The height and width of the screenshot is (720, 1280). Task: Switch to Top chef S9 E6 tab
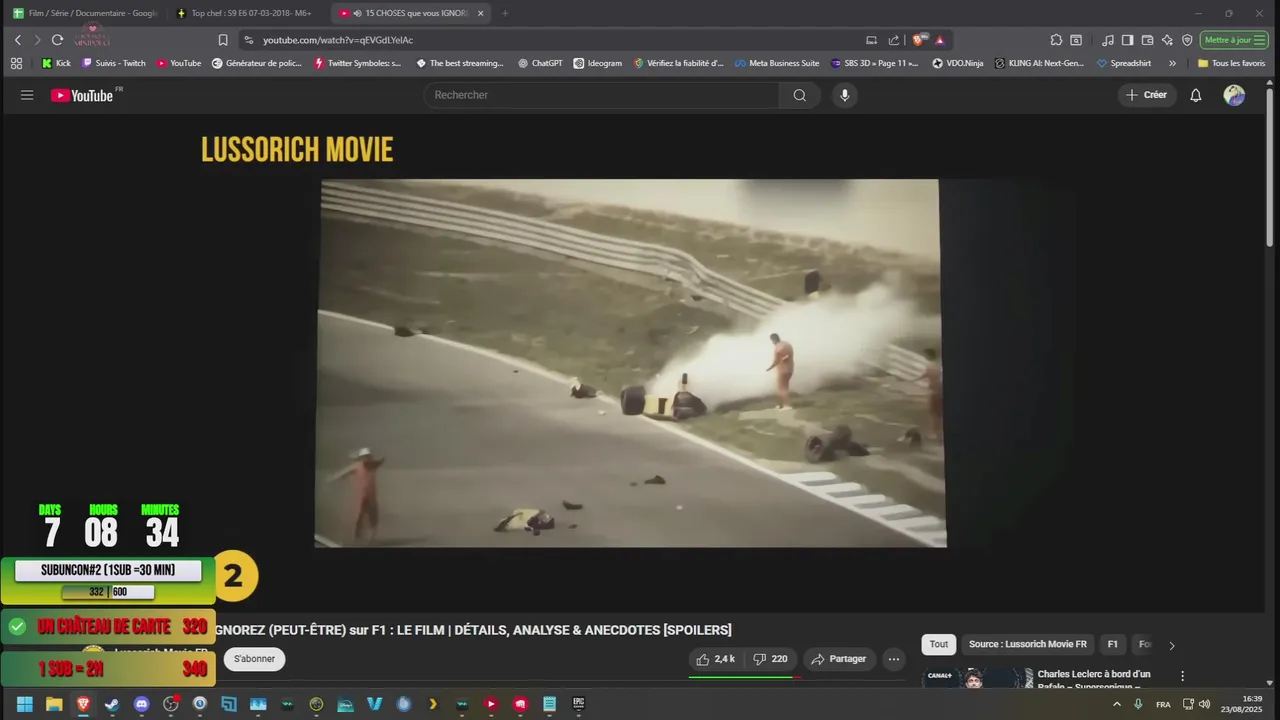pyautogui.click(x=245, y=13)
